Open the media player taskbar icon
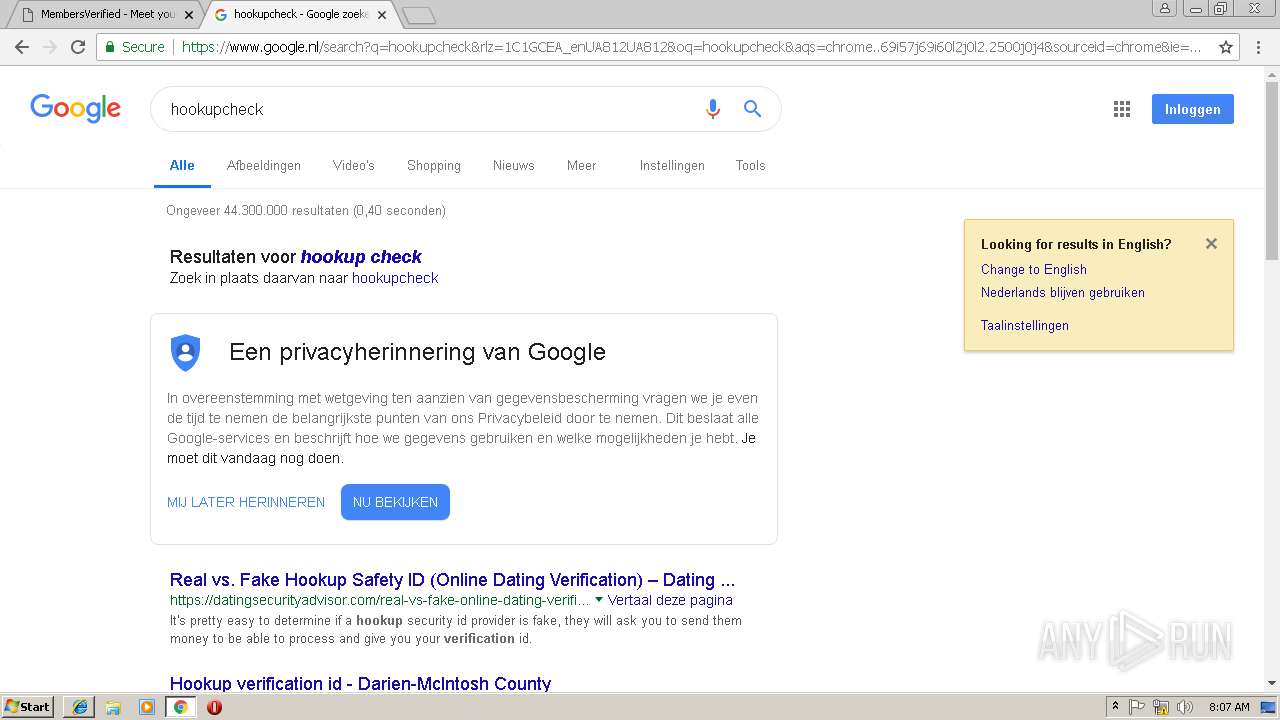The image size is (1280, 720). tap(147, 707)
